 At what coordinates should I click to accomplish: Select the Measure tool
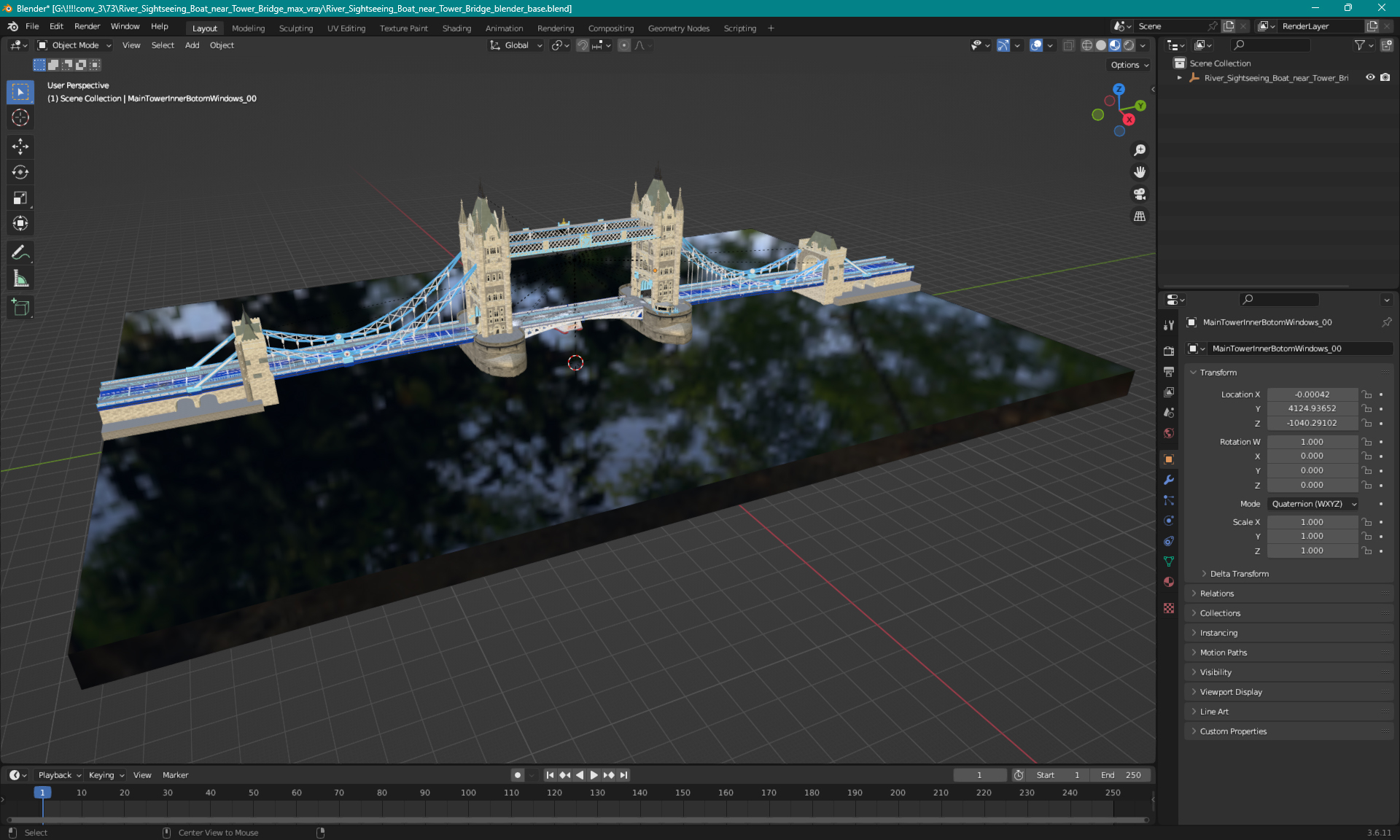[20, 279]
